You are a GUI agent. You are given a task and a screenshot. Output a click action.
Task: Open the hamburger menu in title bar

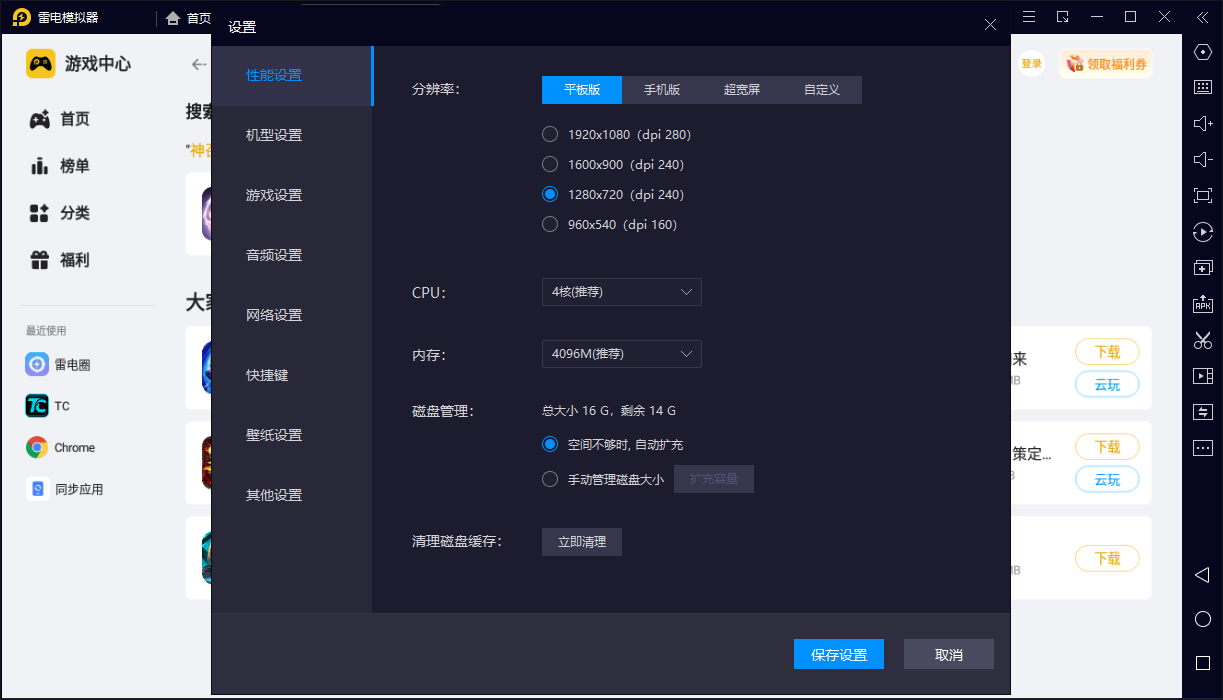click(x=1029, y=17)
